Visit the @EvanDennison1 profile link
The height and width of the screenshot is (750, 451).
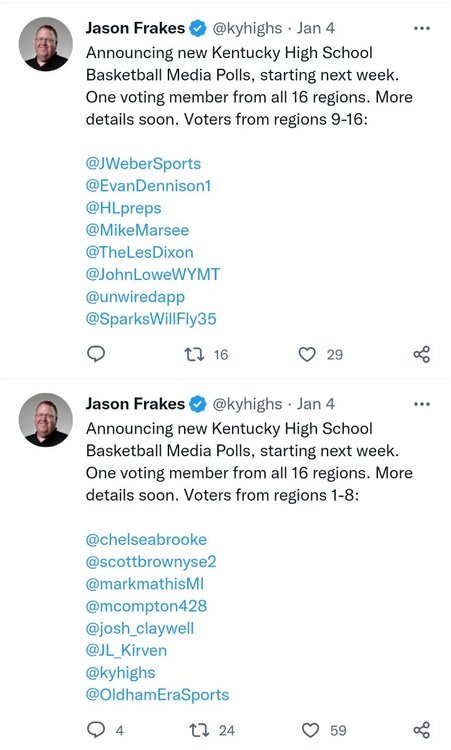(148, 186)
